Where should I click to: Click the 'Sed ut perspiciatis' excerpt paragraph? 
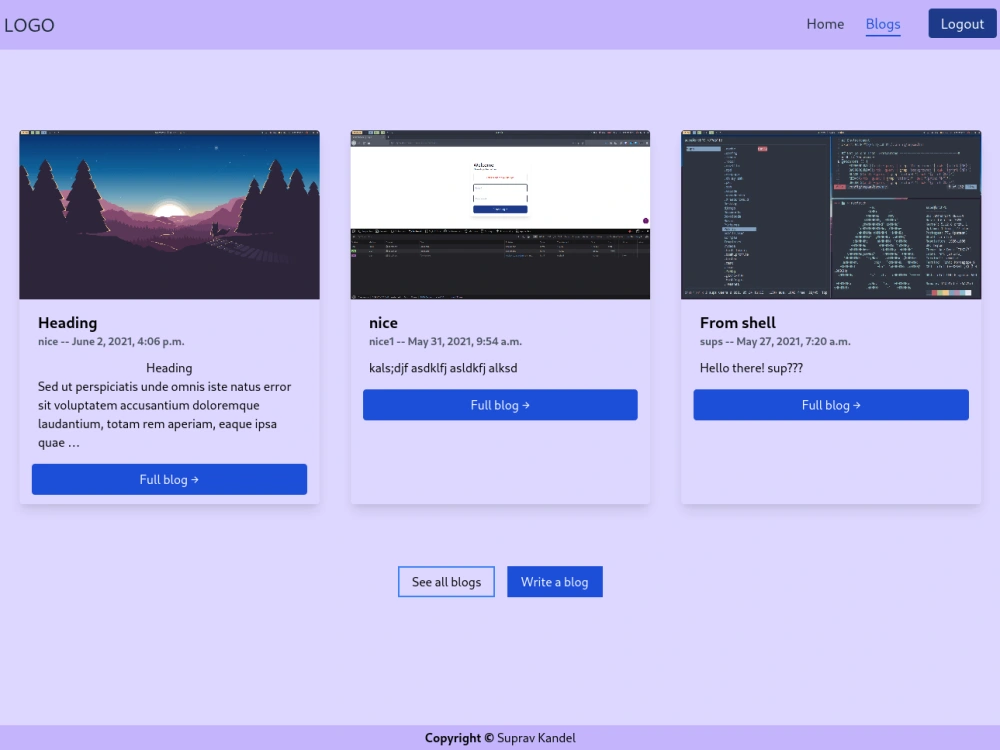165,414
